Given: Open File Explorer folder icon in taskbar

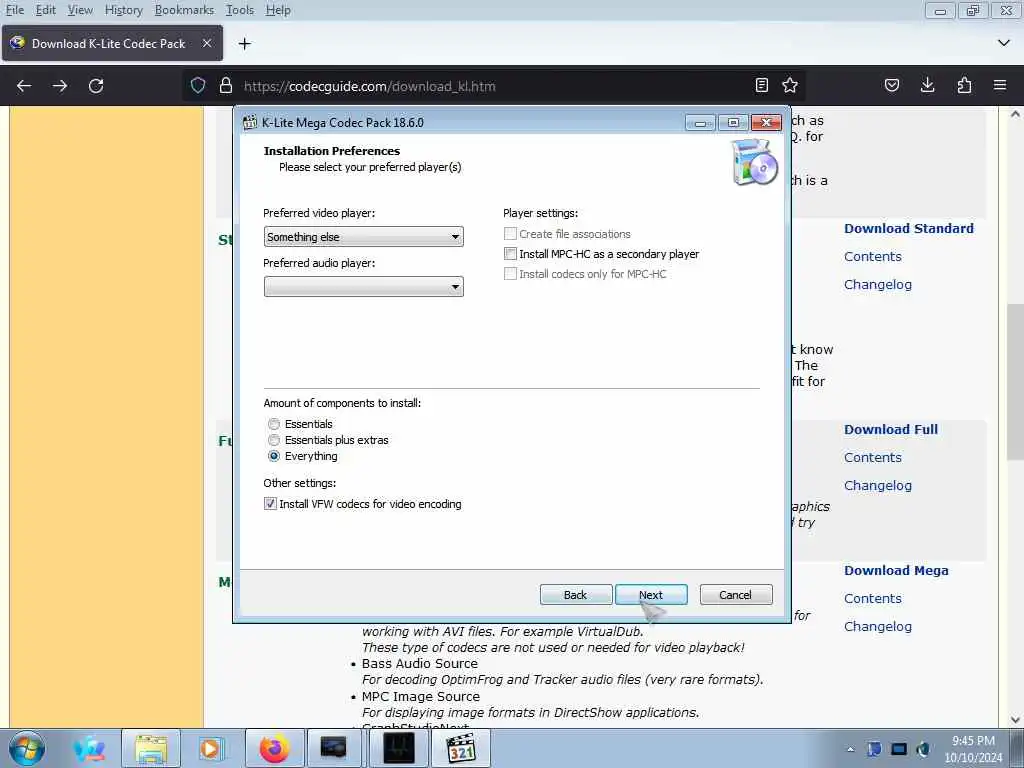Looking at the screenshot, I should 152,748.
